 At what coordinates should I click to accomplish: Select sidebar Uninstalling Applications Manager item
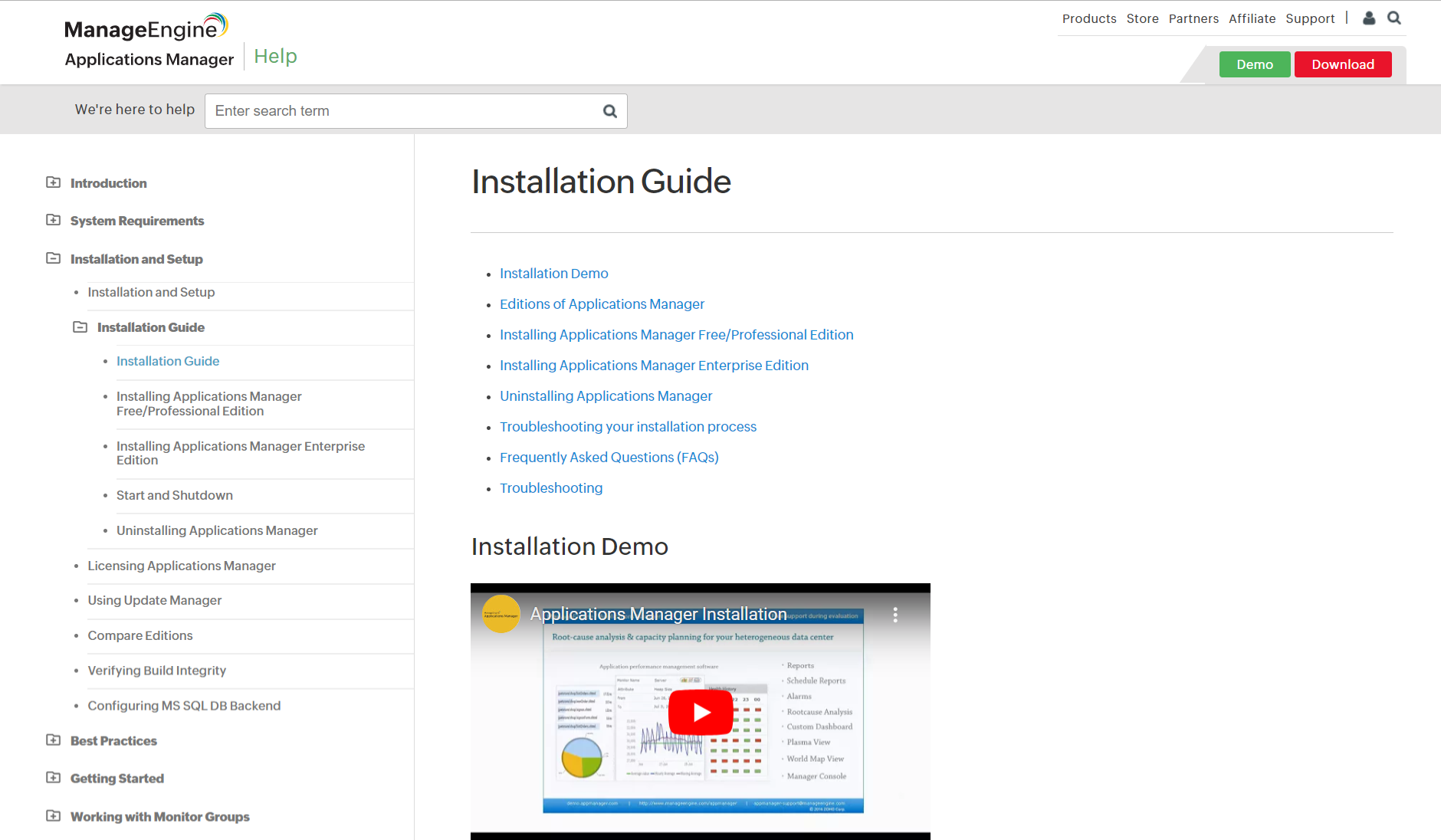(x=217, y=530)
